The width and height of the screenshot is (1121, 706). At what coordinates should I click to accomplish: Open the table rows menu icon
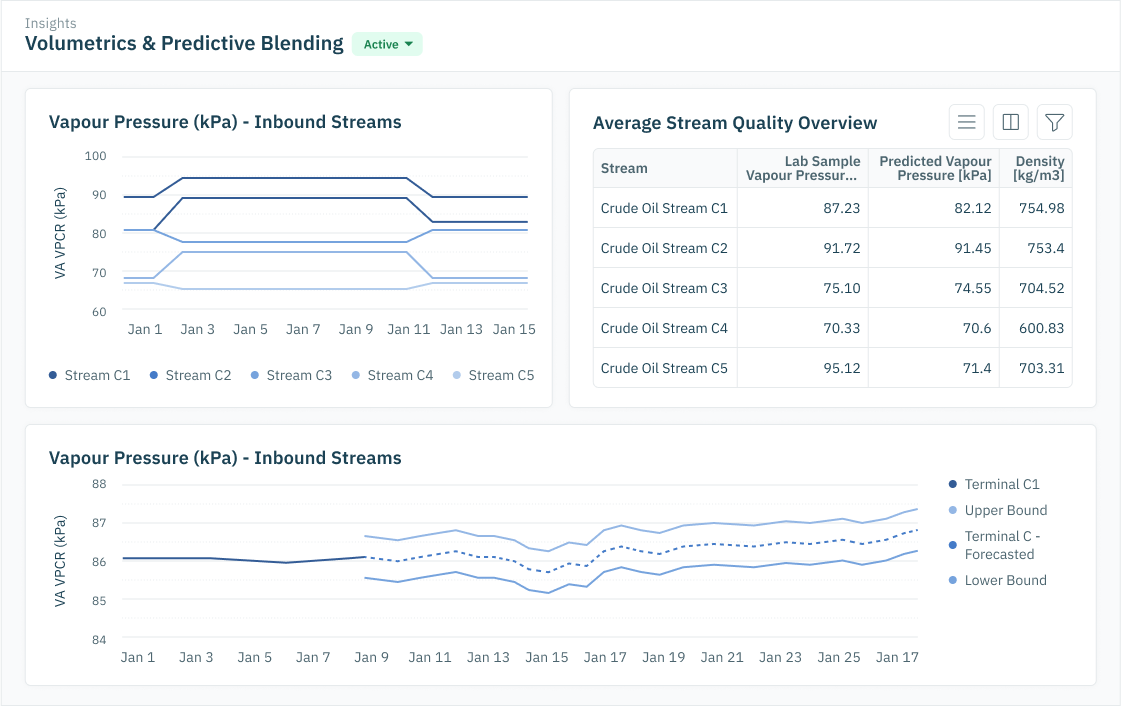point(967,122)
